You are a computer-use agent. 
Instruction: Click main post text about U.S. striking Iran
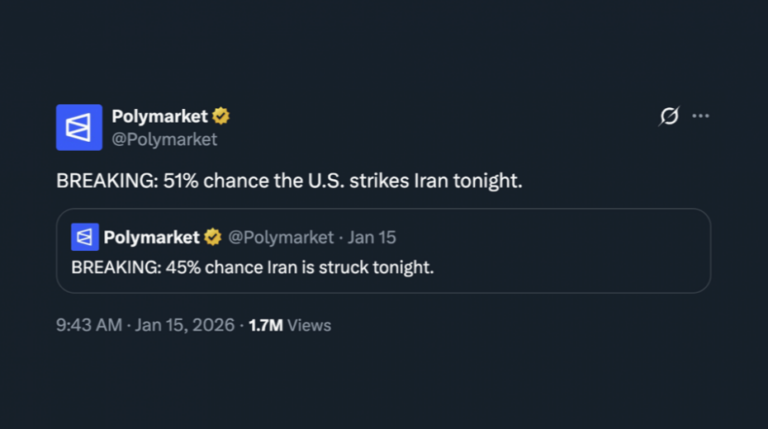(x=289, y=181)
